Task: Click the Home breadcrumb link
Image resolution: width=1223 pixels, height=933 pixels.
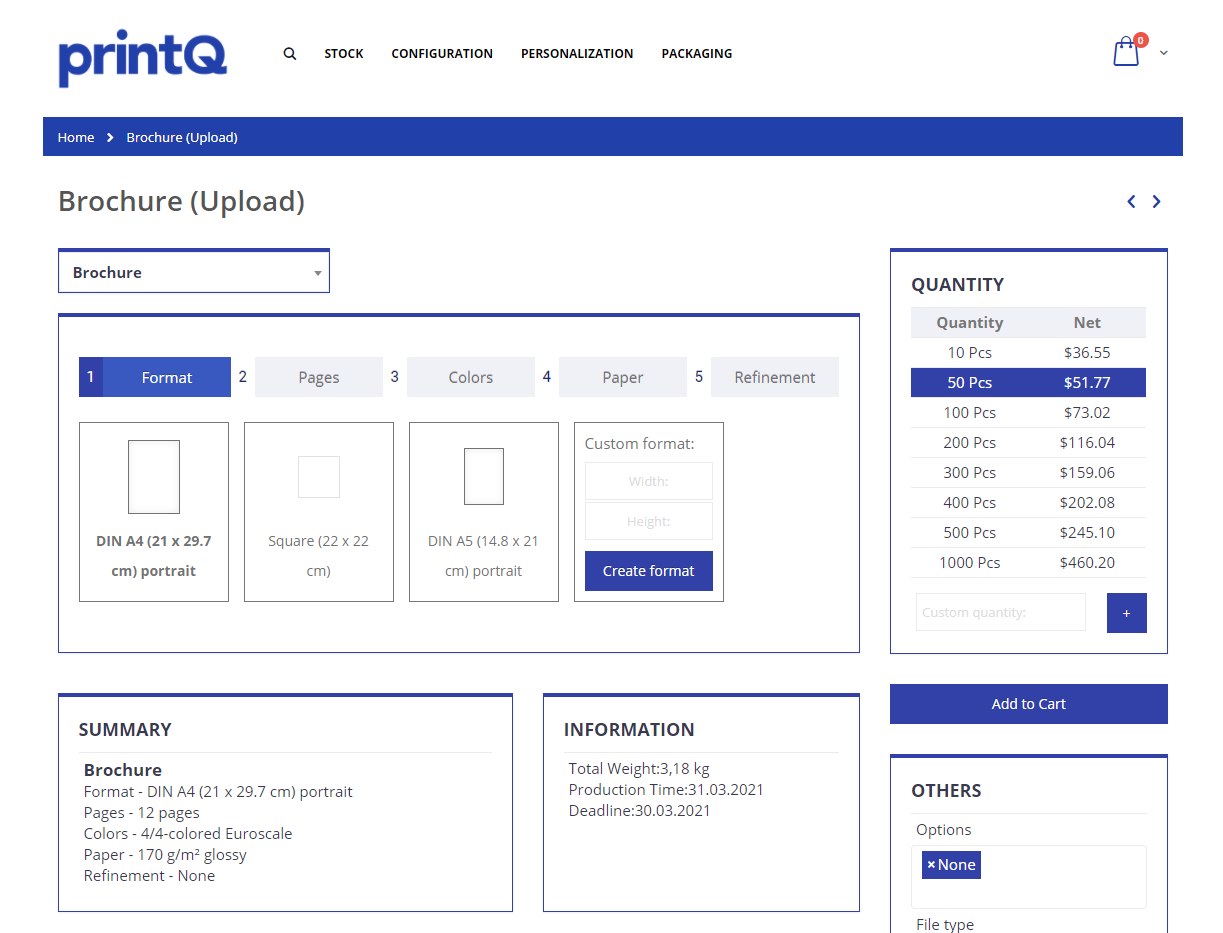Action: coord(76,137)
